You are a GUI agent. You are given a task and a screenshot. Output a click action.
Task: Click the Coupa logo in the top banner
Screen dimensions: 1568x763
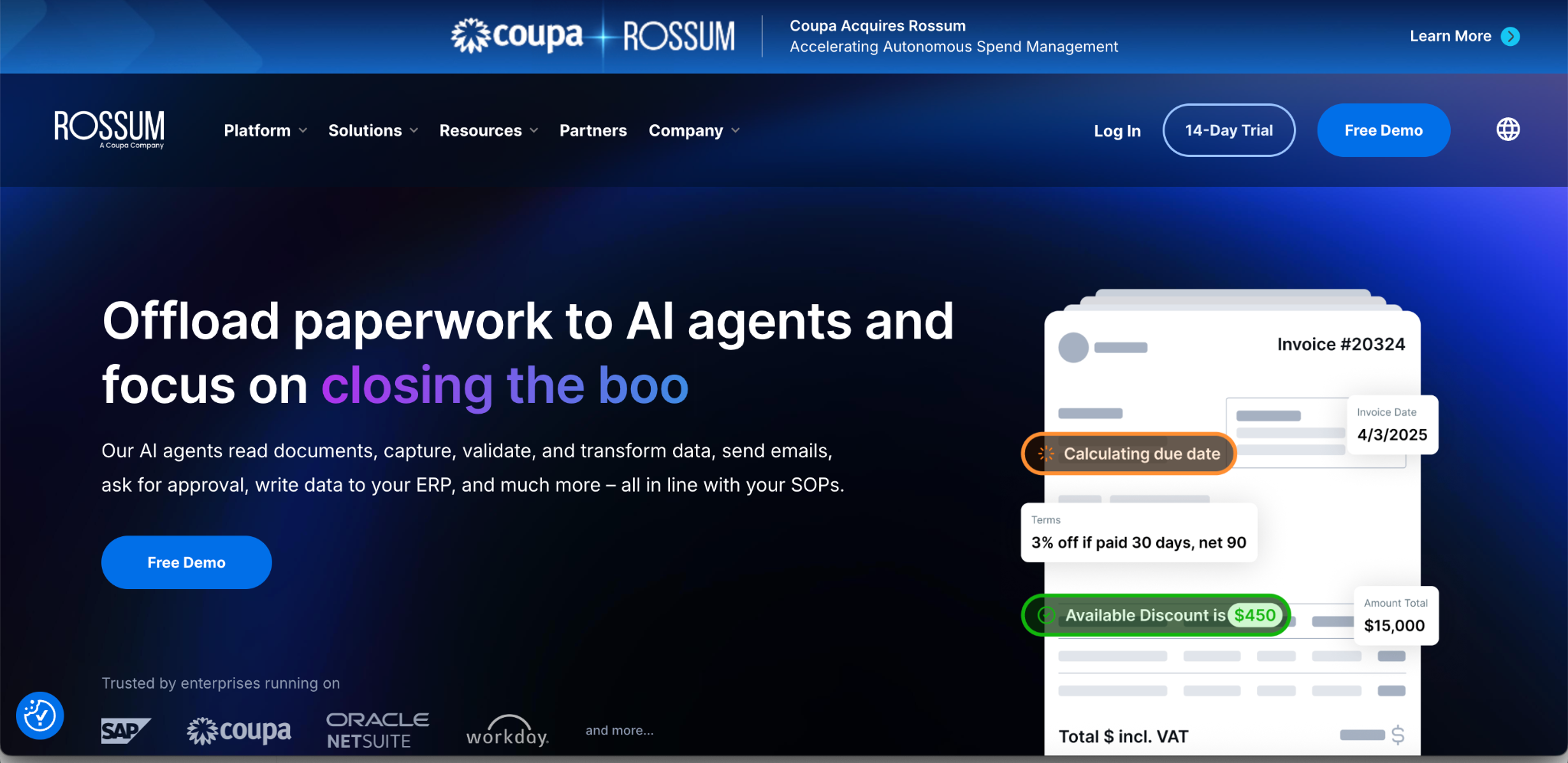pos(517,36)
